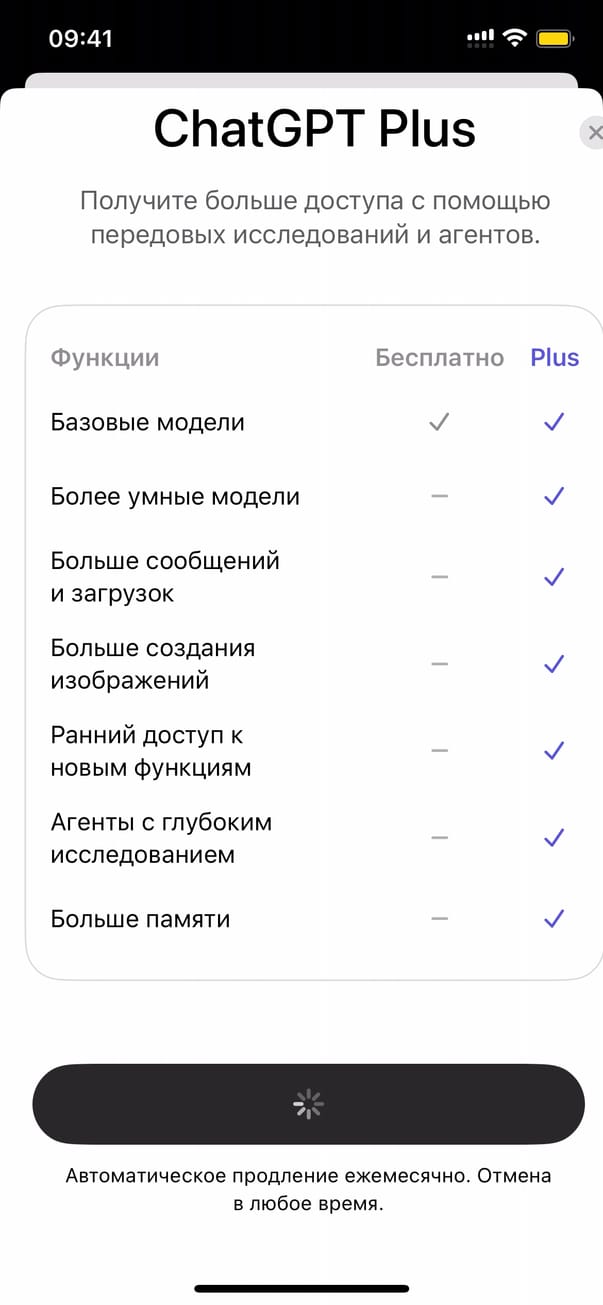Click the Функции column header
The width and height of the screenshot is (603, 1305).
105,358
